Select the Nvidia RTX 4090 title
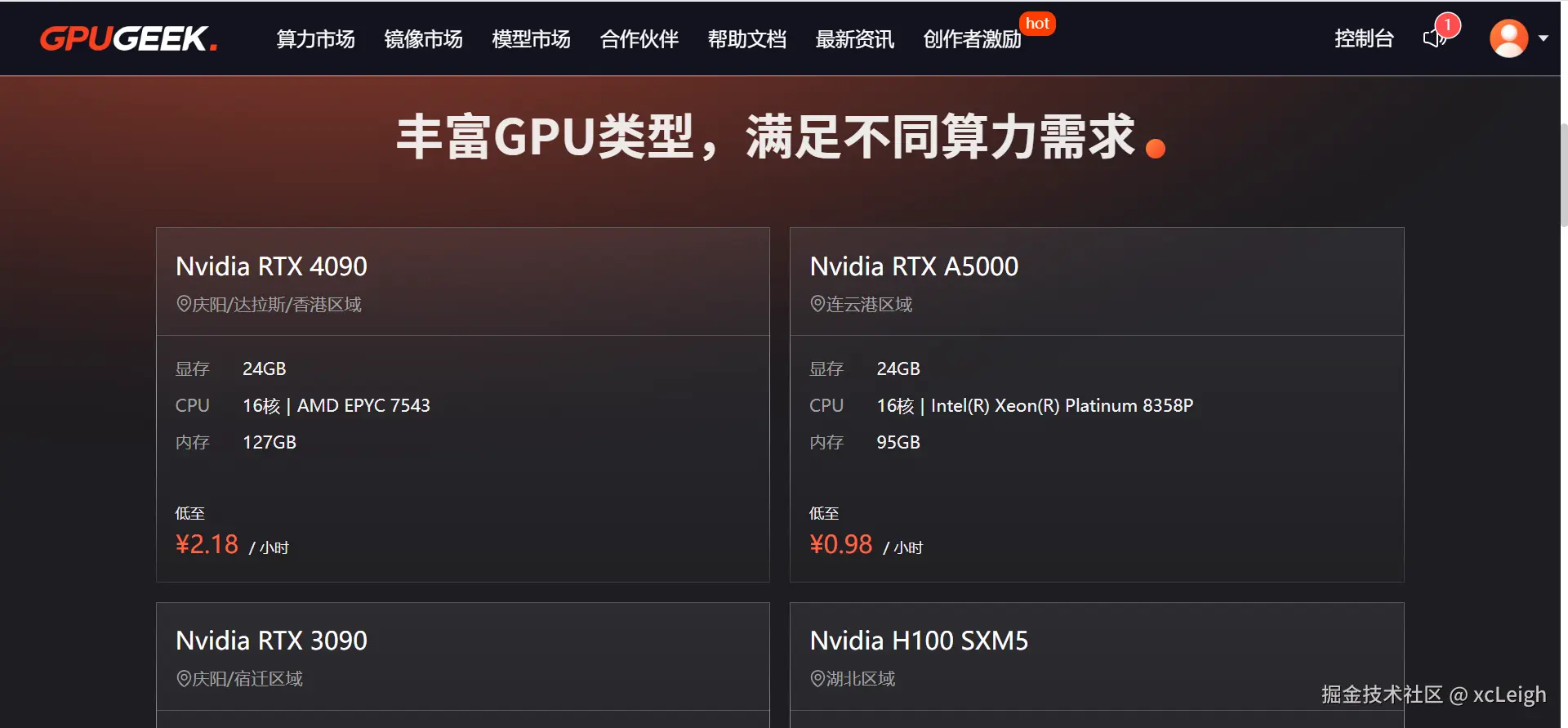This screenshot has height=728, width=1568. point(271,266)
